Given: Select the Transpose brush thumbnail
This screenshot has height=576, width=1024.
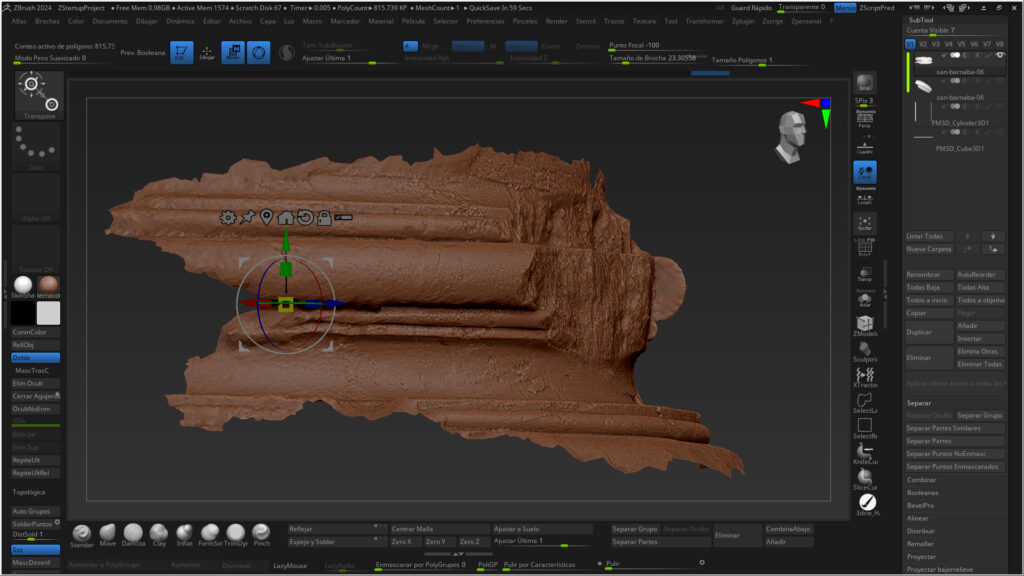Looking at the screenshot, I should [x=39, y=94].
